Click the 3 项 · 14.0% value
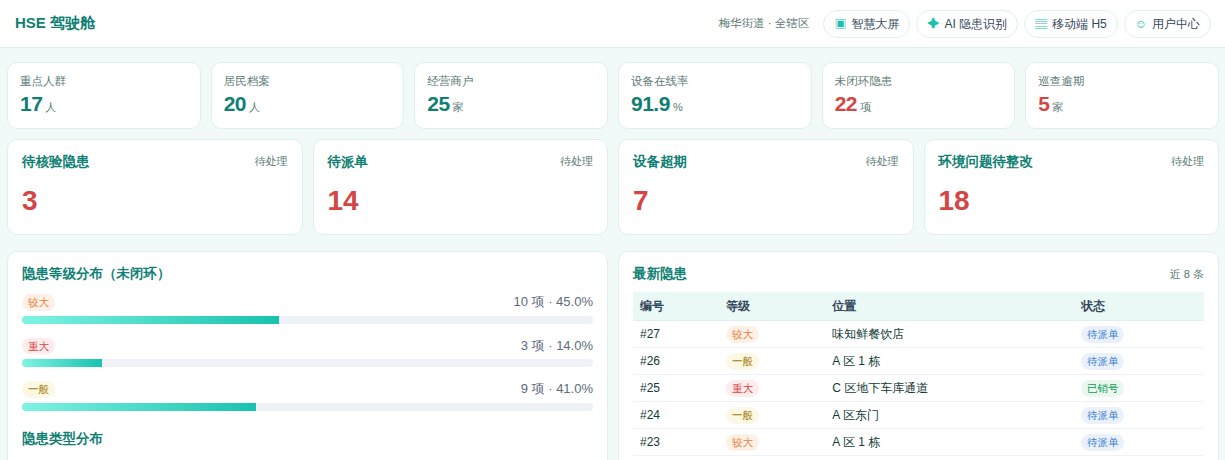This screenshot has width=1225, height=460. pyautogui.click(x=556, y=345)
